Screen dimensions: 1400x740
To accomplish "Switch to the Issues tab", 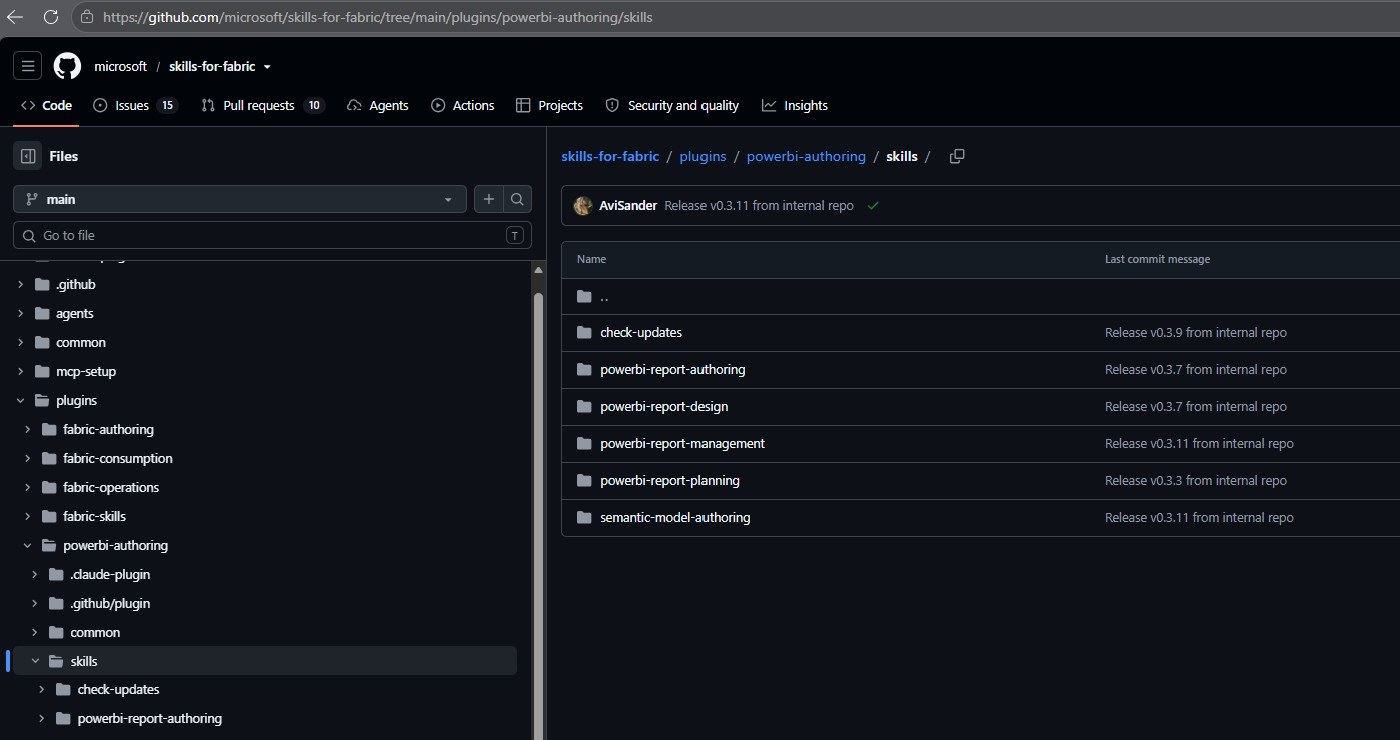I will coord(135,105).
